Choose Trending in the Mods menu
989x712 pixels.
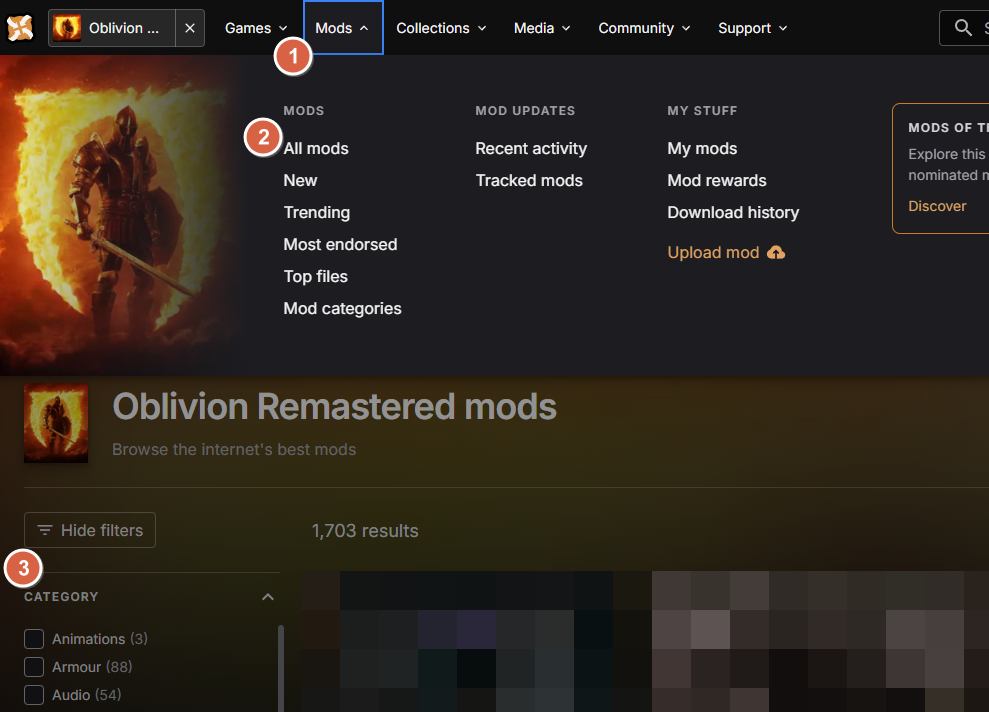click(317, 213)
